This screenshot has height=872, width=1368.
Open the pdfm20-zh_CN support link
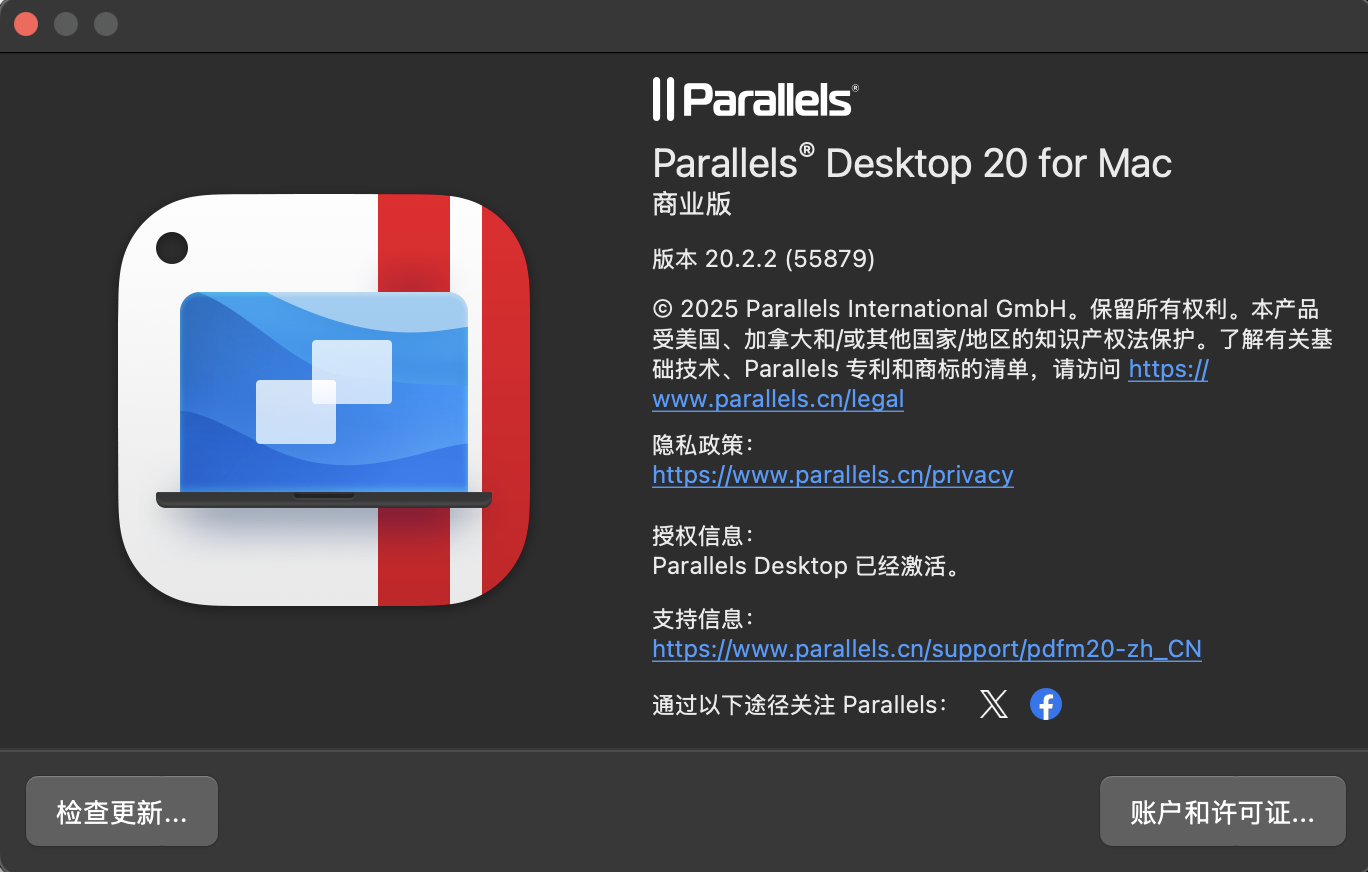coord(927,649)
